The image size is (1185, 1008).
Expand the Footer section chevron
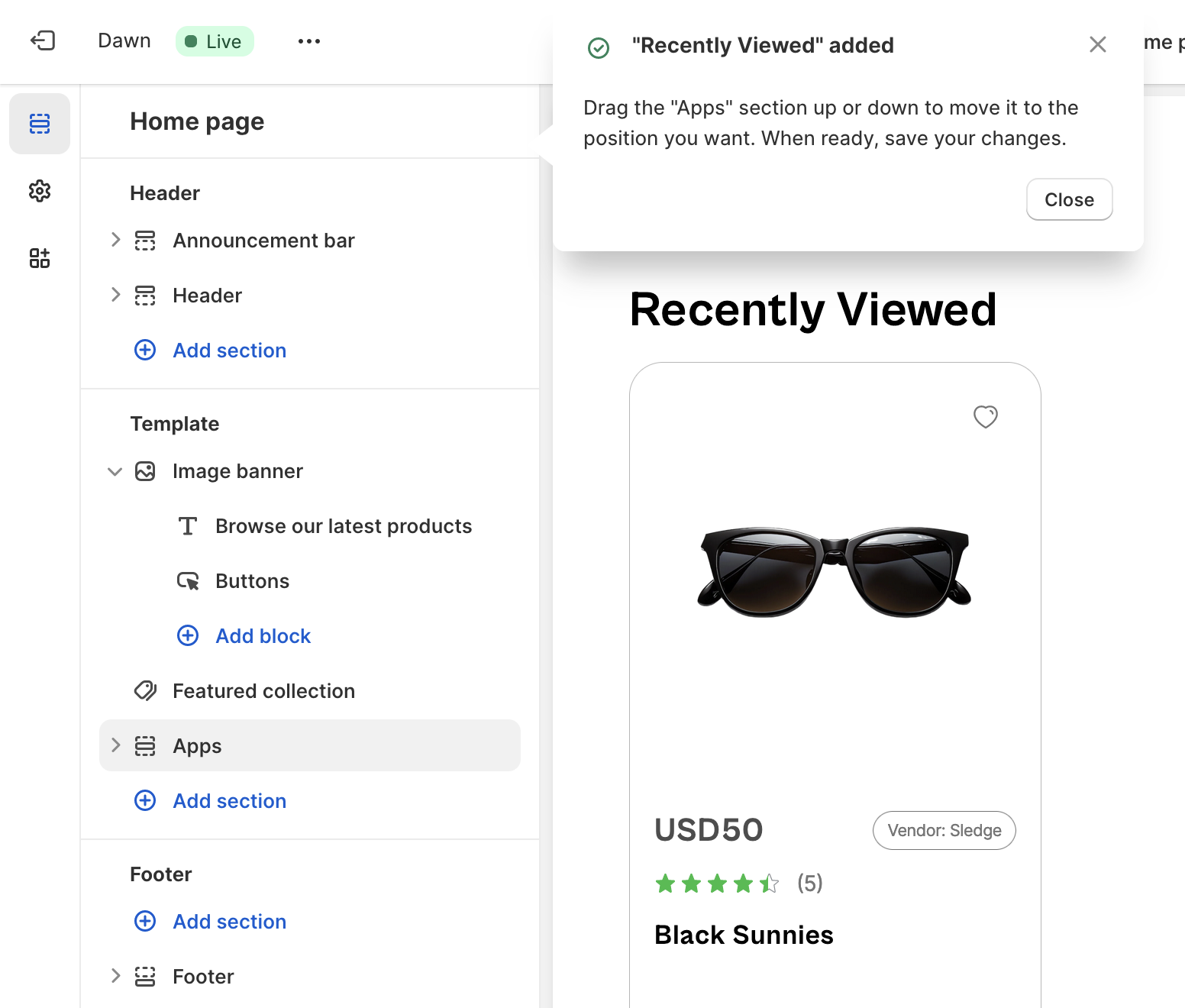(115, 977)
